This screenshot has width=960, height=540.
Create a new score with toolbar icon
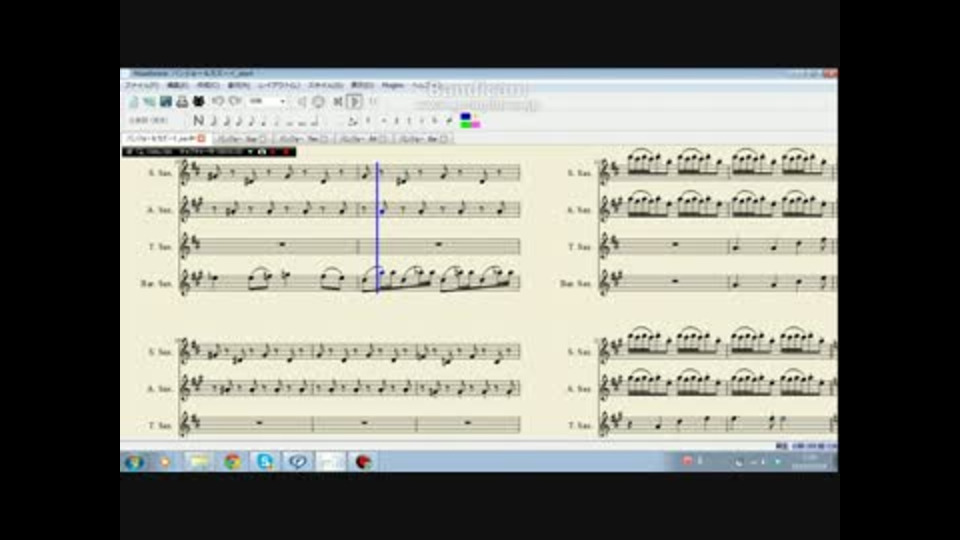(x=133, y=102)
